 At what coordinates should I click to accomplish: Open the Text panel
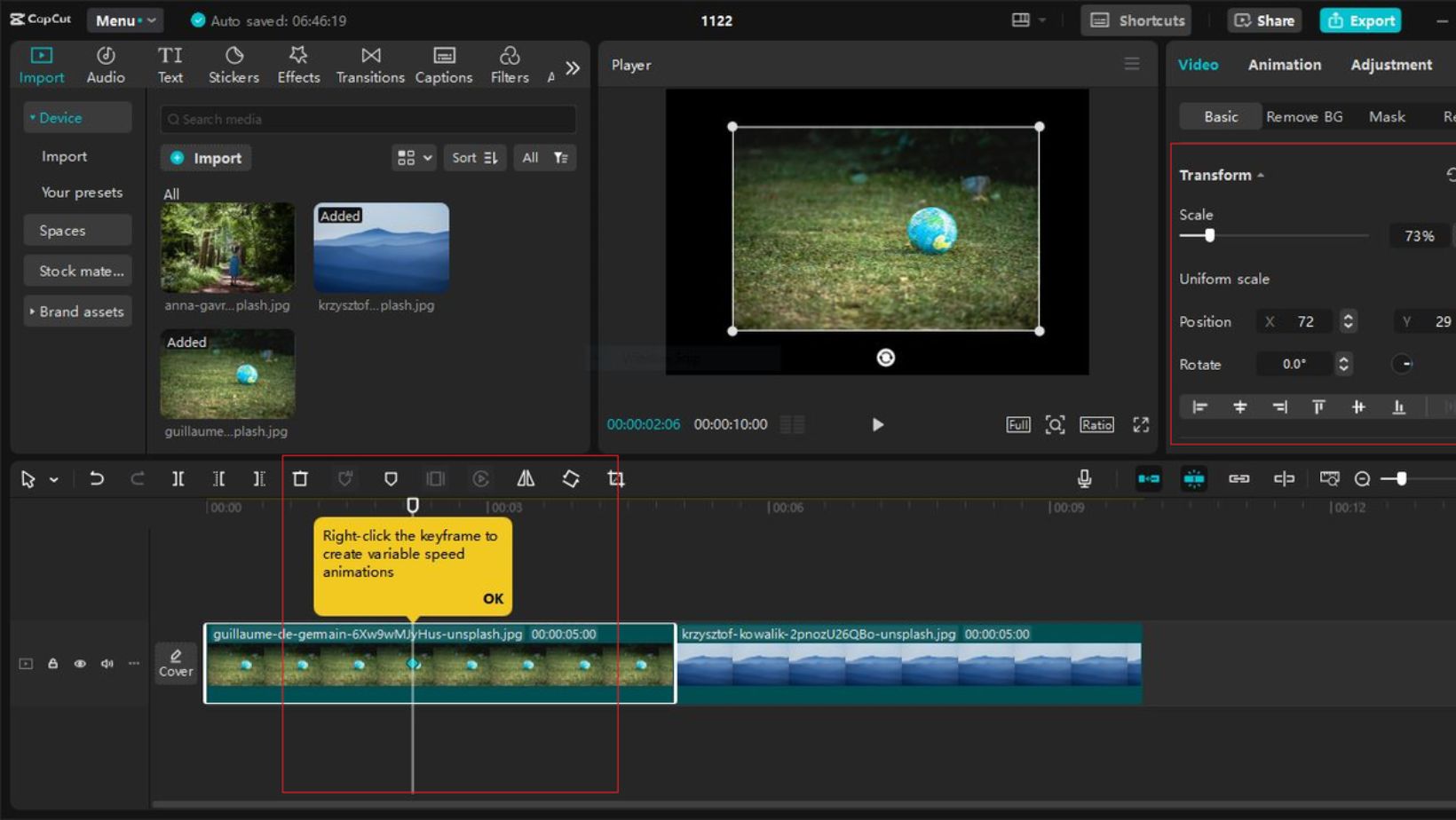(x=170, y=65)
